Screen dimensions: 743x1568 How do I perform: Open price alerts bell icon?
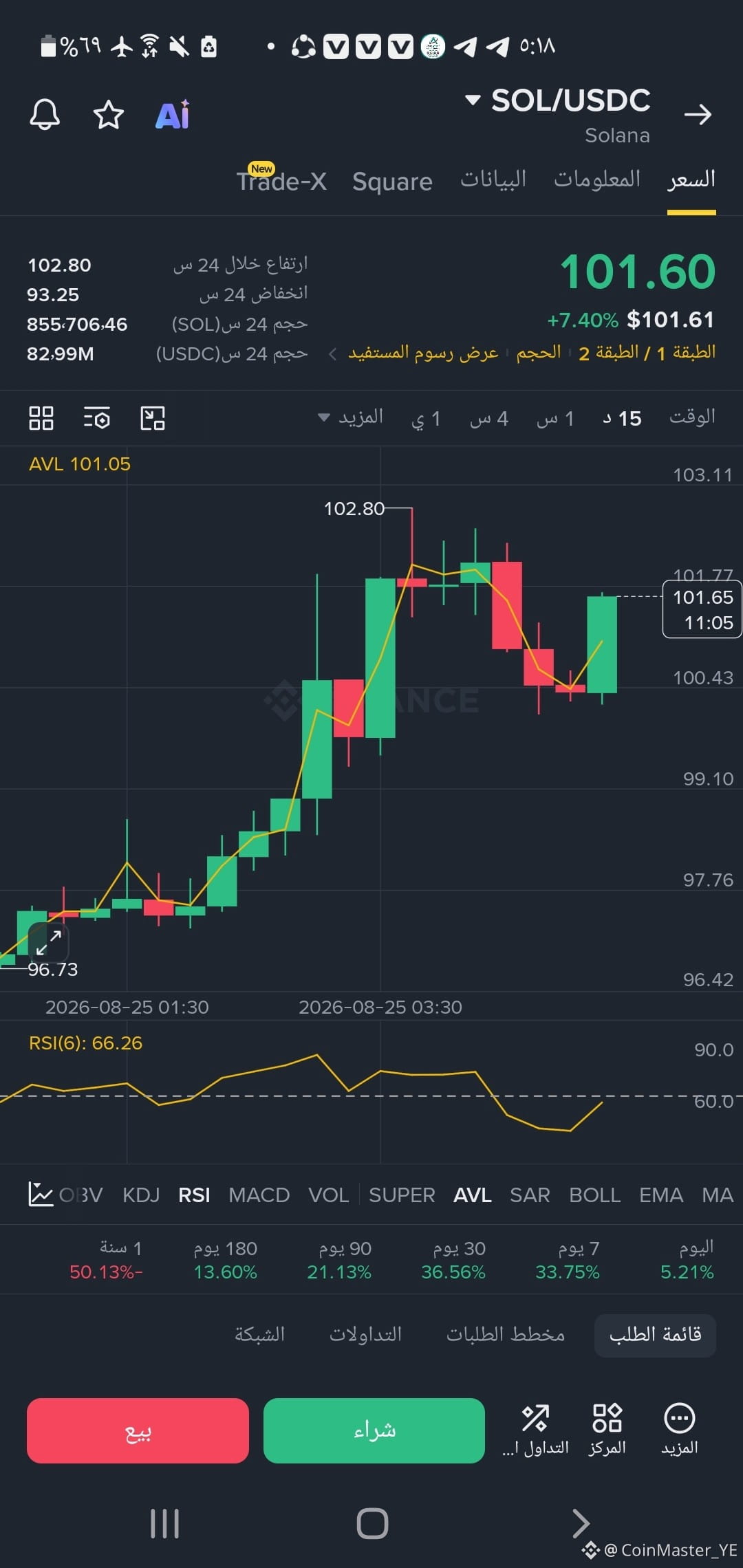tap(45, 114)
